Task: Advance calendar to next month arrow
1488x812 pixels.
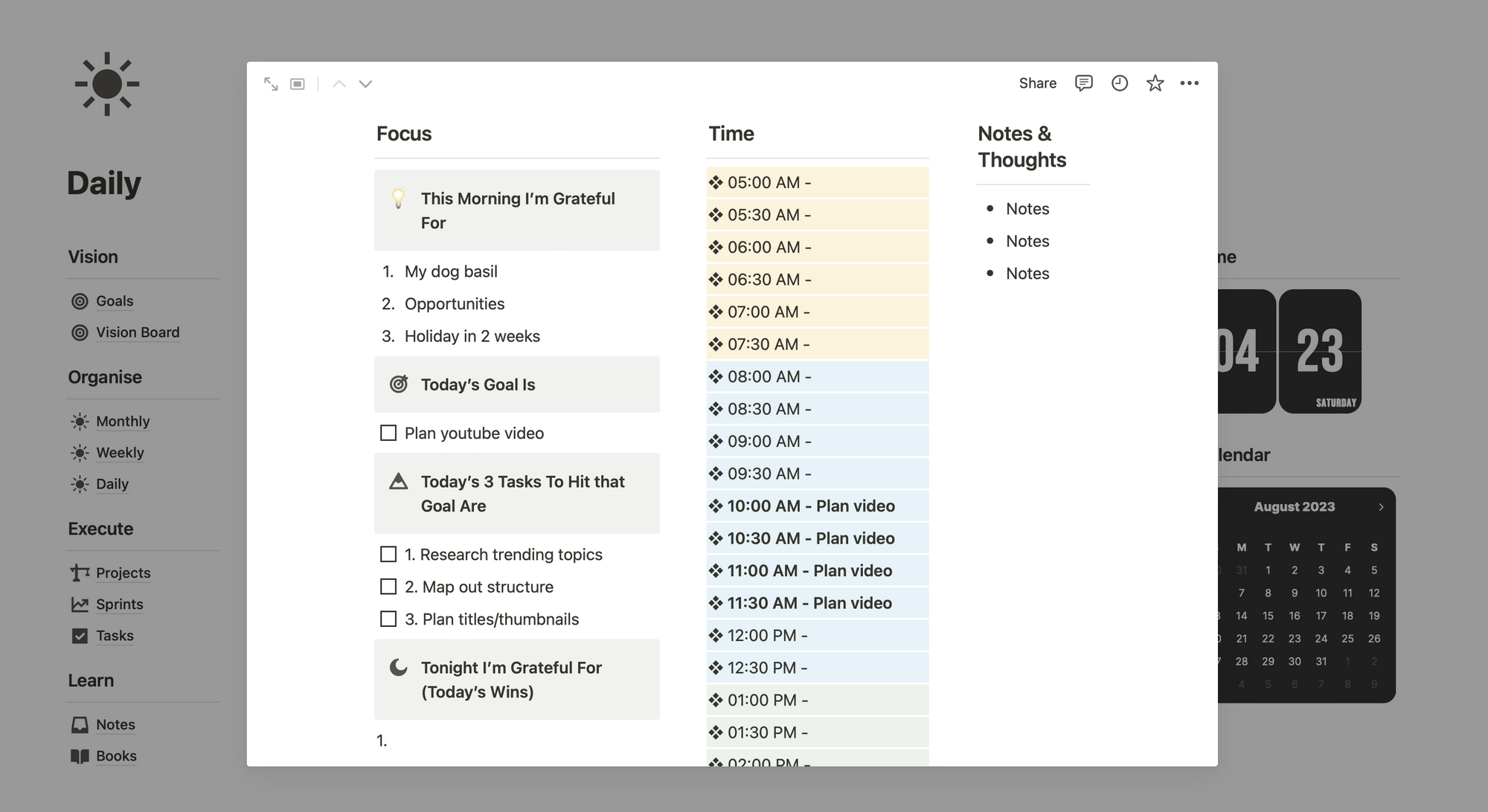Action: 1381,507
